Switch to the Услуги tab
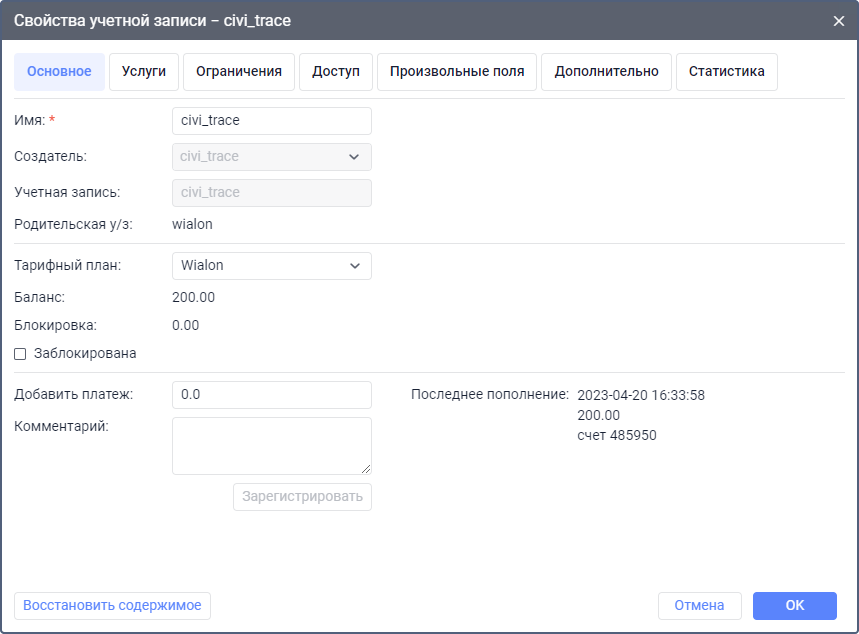859x634 pixels. pos(144,72)
